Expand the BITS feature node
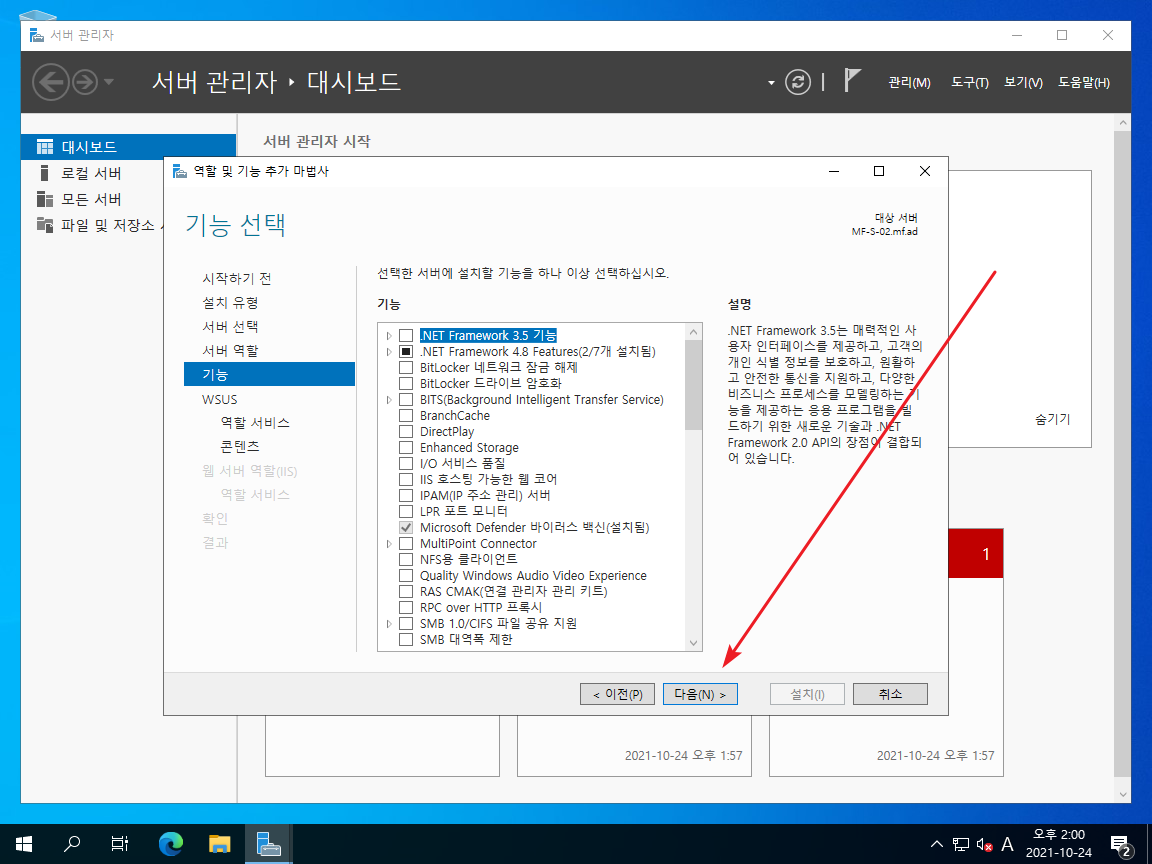 point(389,400)
